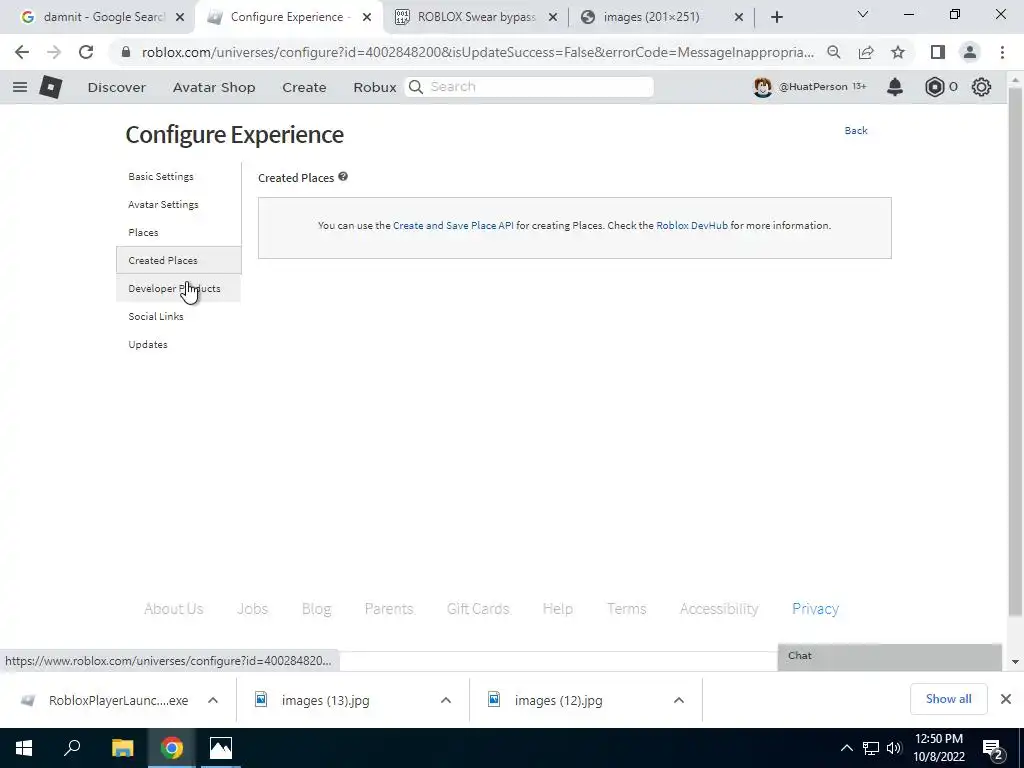Open the Robux balance icon
This screenshot has height=768, width=1024.
(x=935, y=87)
